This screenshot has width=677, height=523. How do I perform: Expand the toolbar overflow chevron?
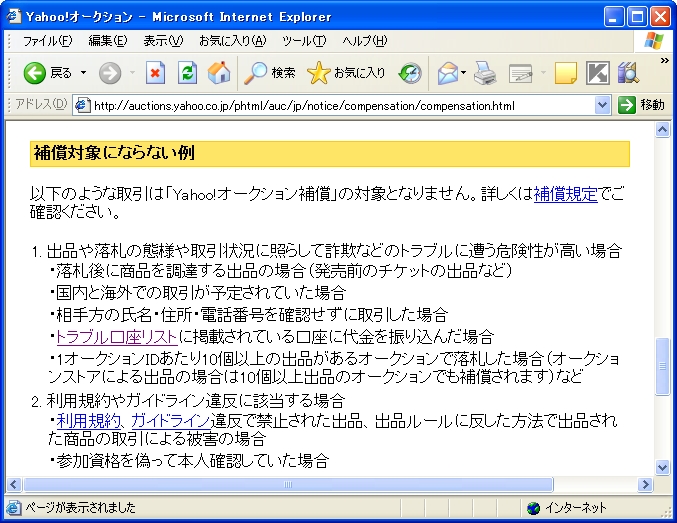[664, 60]
